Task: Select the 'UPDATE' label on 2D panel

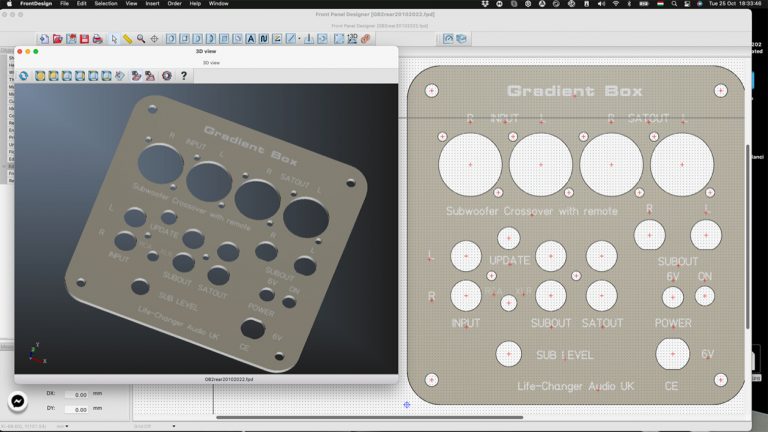Action: 509,261
